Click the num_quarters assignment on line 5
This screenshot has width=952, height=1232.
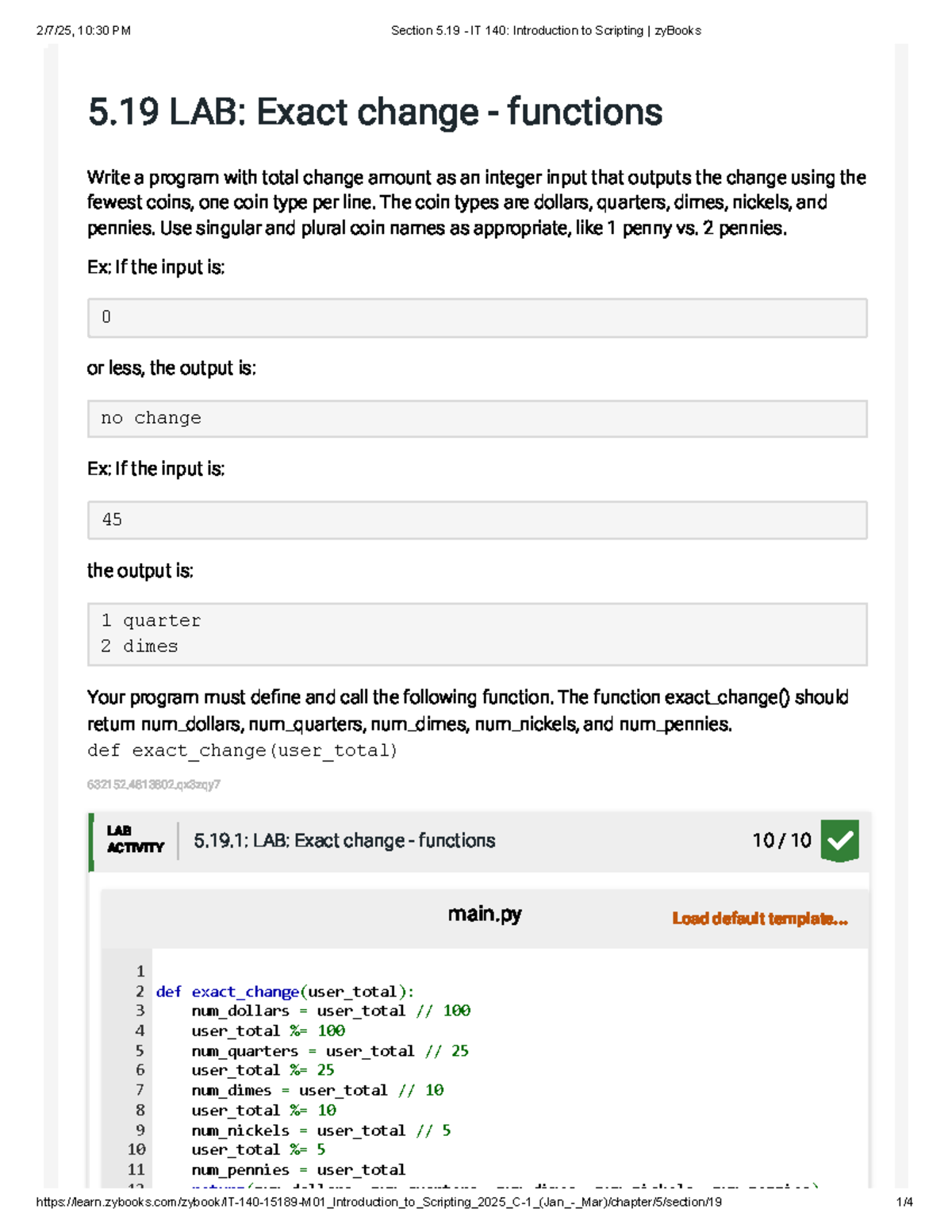point(329,1051)
